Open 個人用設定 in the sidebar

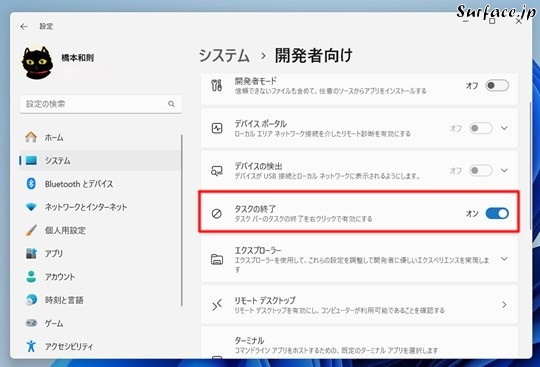(x=100, y=230)
